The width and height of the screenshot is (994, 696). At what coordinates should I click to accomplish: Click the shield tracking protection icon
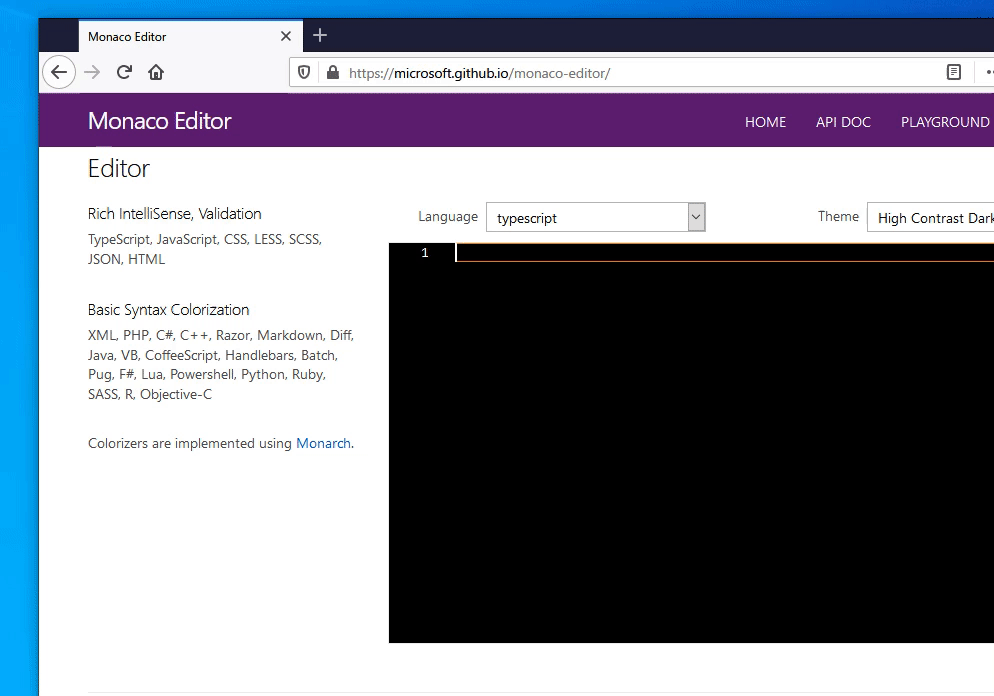click(304, 73)
